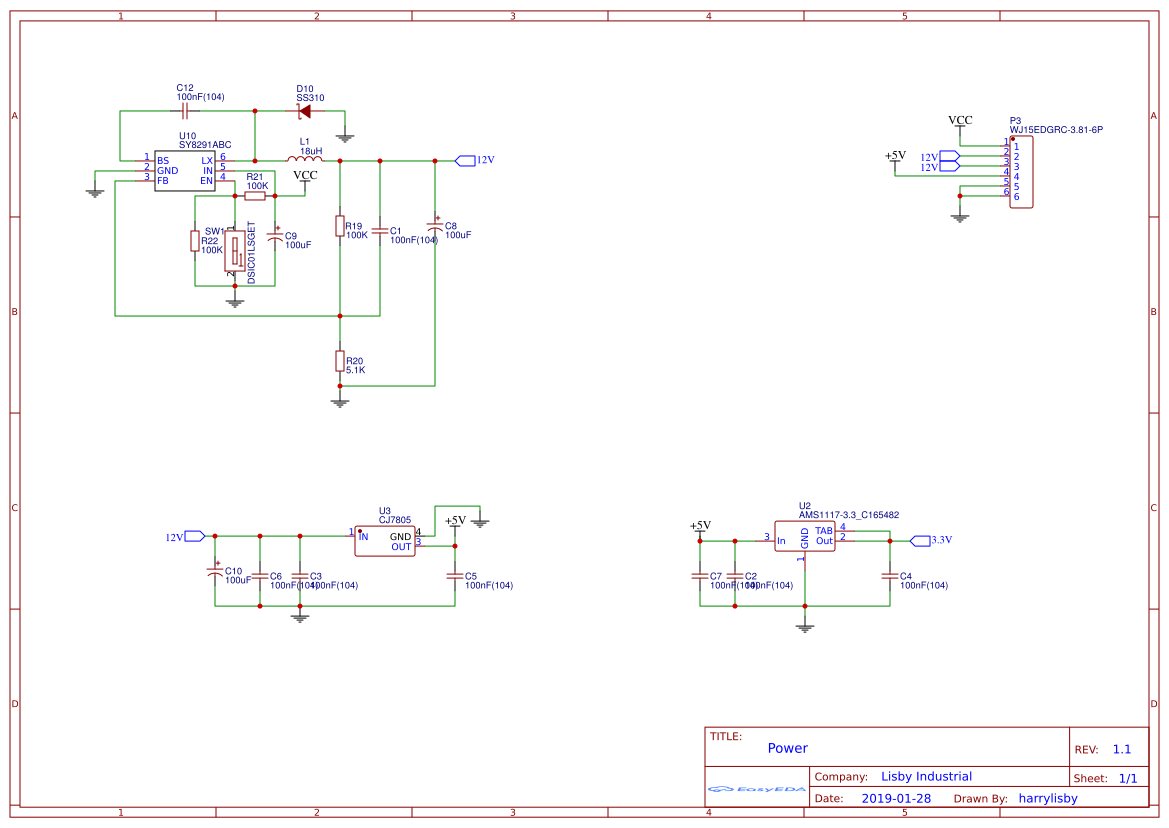Select the harrylisby drawn-by name
The height and width of the screenshot is (828, 1169).
point(1048,798)
